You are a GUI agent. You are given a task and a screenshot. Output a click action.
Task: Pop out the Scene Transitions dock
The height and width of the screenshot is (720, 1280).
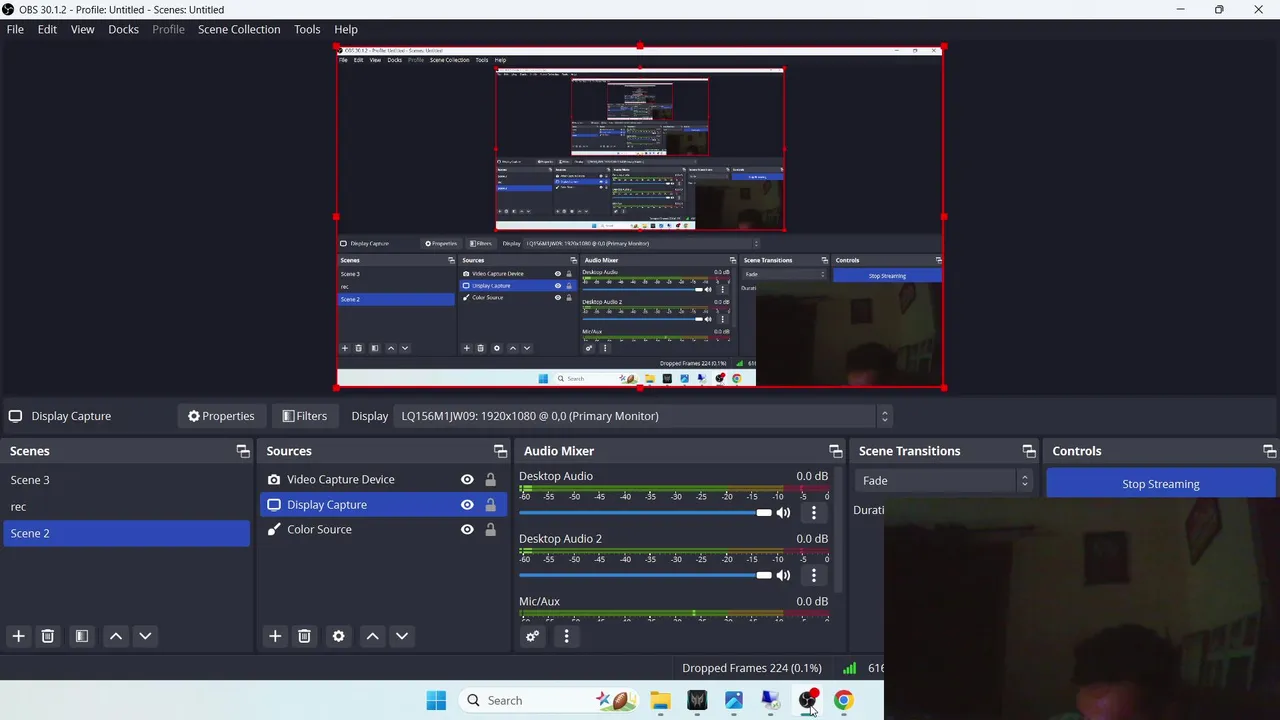click(x=1028, y=451)
